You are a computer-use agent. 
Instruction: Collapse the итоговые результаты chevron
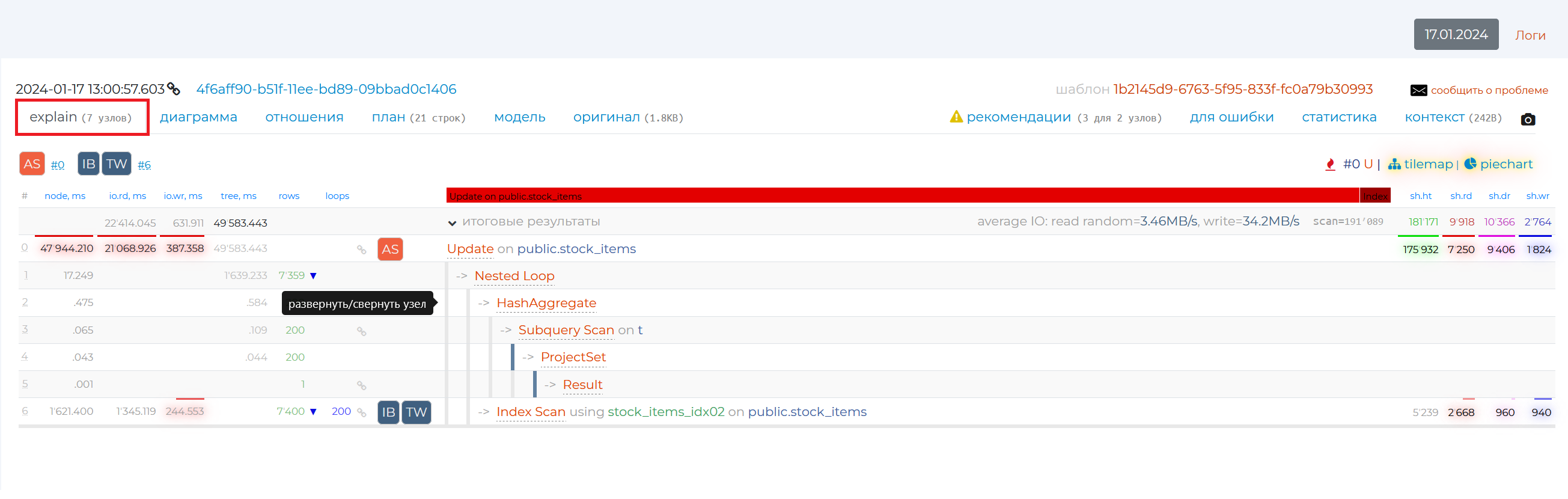click(x=452, y=222)
